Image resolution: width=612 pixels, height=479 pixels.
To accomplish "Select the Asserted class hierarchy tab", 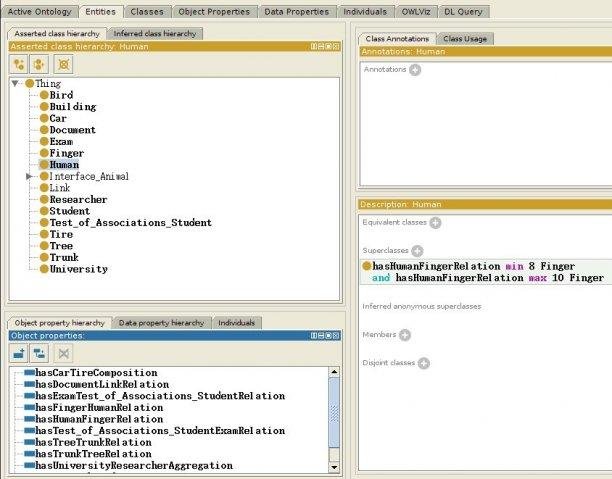I will coord(57,34).
